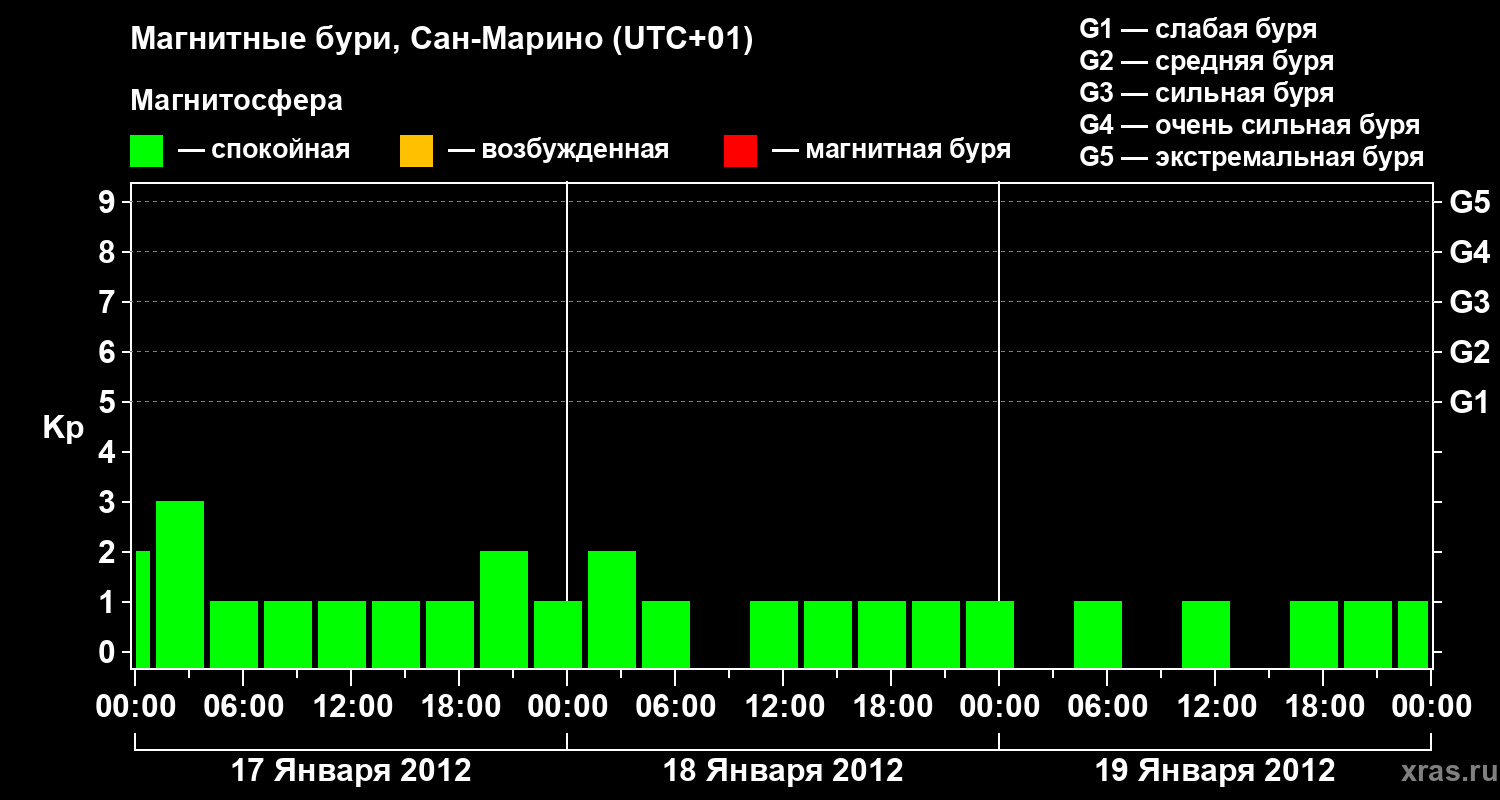Image resolution: width=1500 pixels, height=800 pixels.
Task: Select the Kp 1 bar above 12:00 on 19 January
Action: point(1206,634)
